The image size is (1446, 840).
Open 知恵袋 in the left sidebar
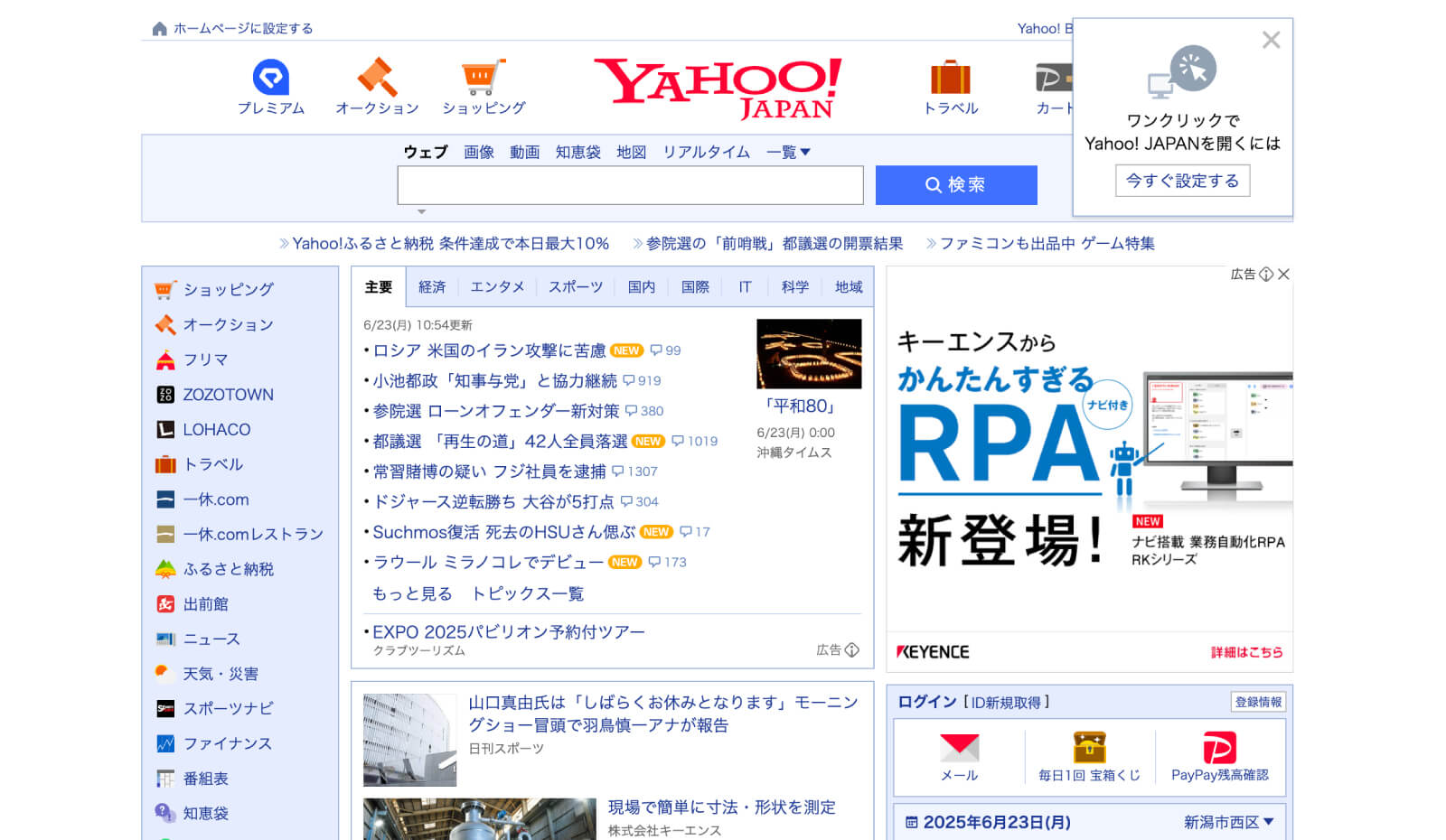pos(205,814)
